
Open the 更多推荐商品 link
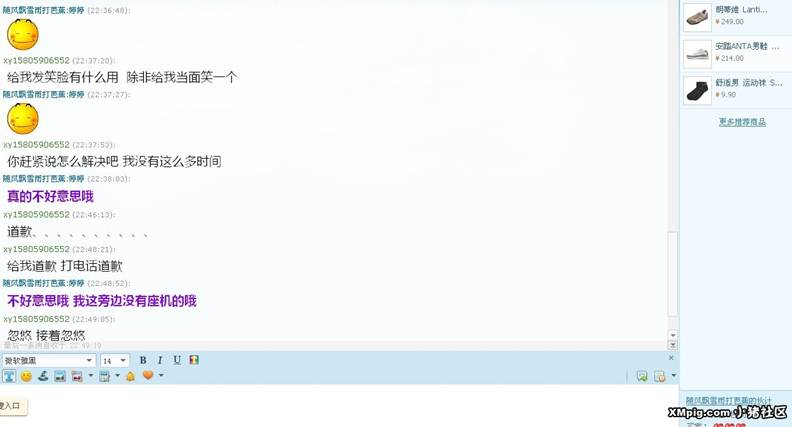742,122
